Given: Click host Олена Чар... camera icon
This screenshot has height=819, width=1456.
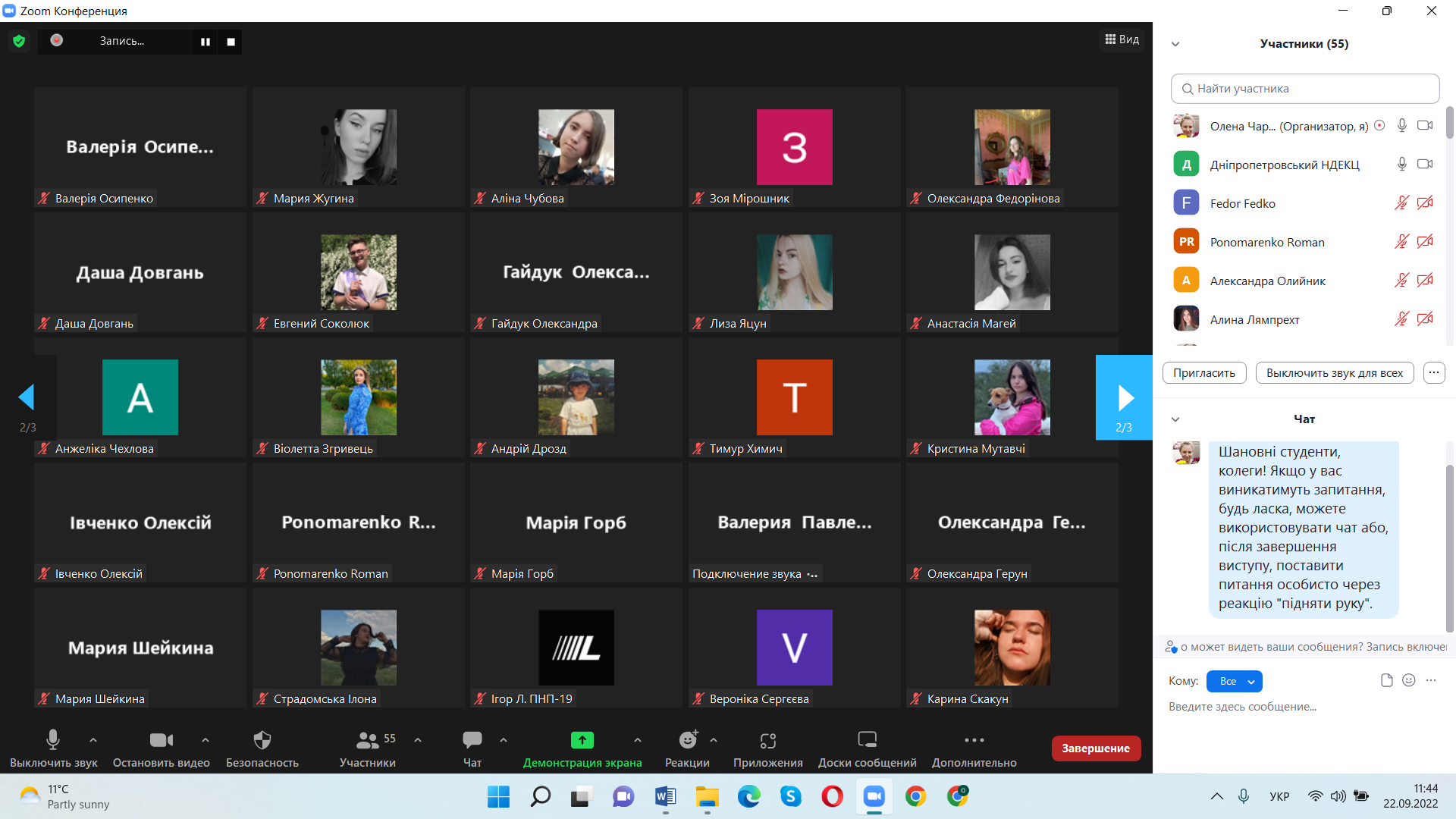Looking at the screenshot, I should point(1425,125).
